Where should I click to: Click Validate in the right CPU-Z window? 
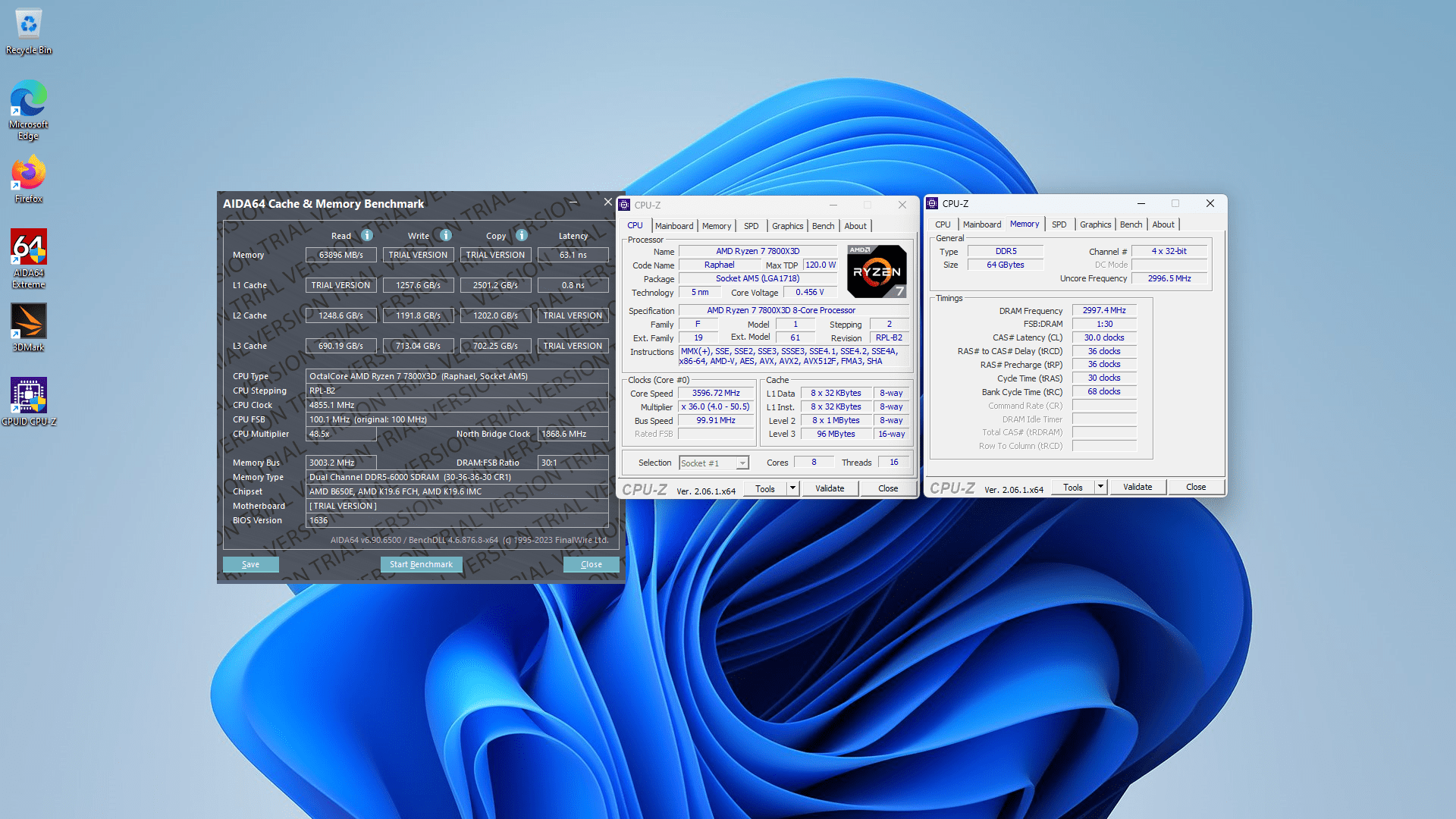(1137, 487)
